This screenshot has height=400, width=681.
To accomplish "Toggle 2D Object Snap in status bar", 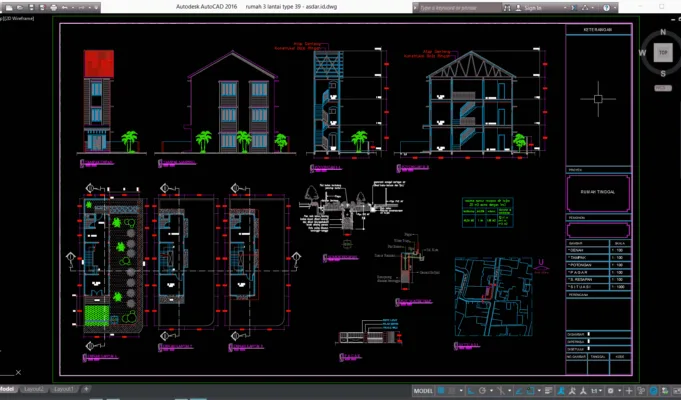I will [530, 391].
